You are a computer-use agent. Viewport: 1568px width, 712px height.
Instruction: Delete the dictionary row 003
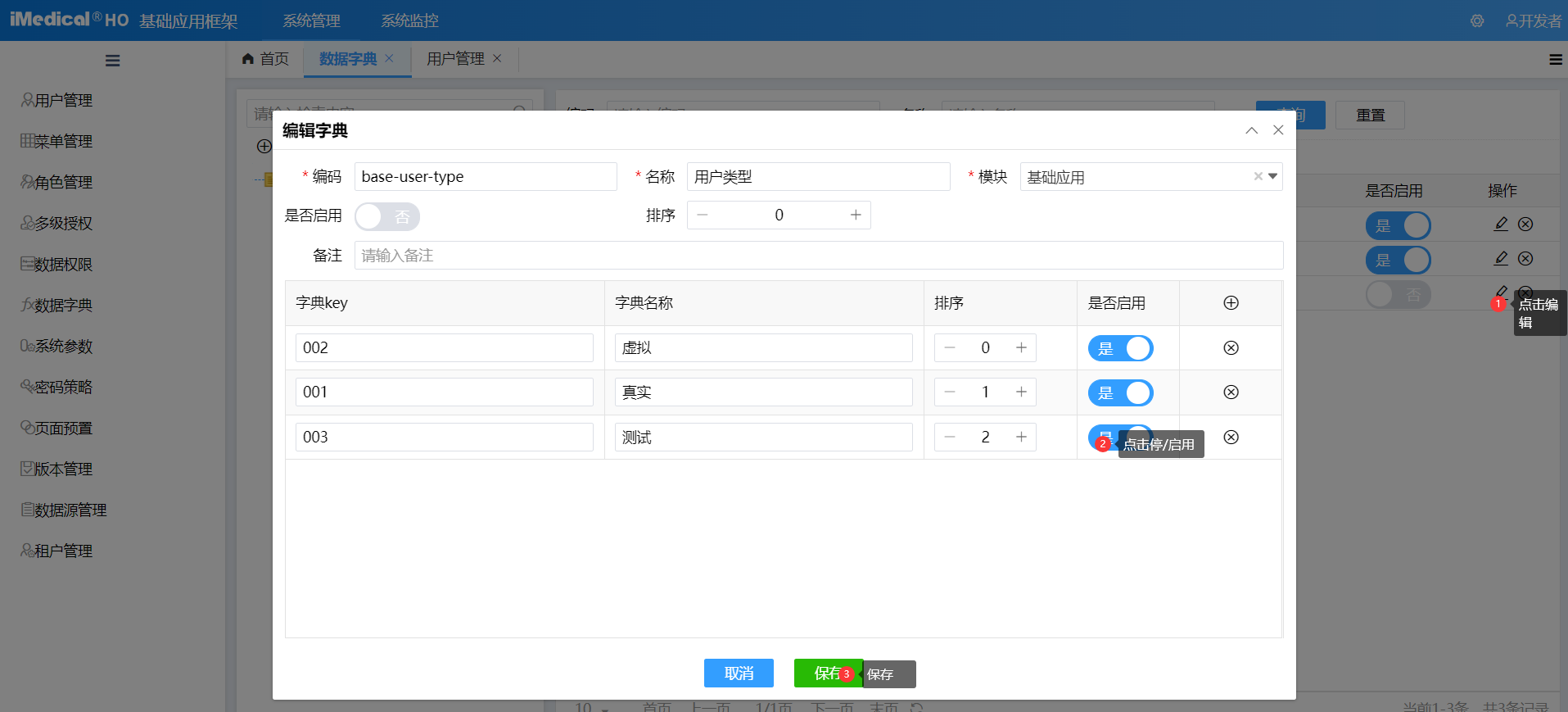(1231, 438)
